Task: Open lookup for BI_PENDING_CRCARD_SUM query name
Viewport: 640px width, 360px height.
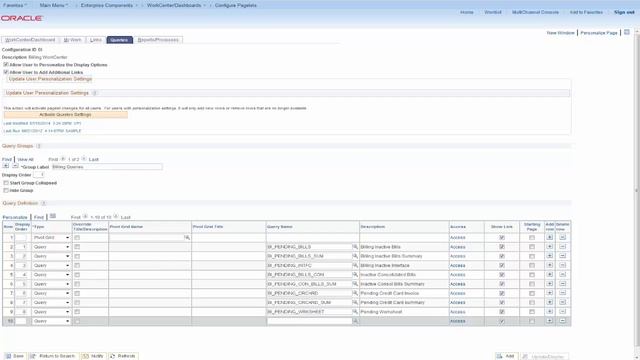Action: pyautogui.click(x=355, y=302)
